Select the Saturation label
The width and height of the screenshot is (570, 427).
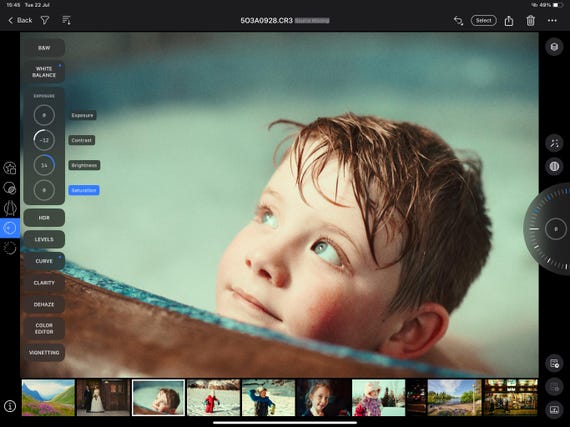point(84,190)
